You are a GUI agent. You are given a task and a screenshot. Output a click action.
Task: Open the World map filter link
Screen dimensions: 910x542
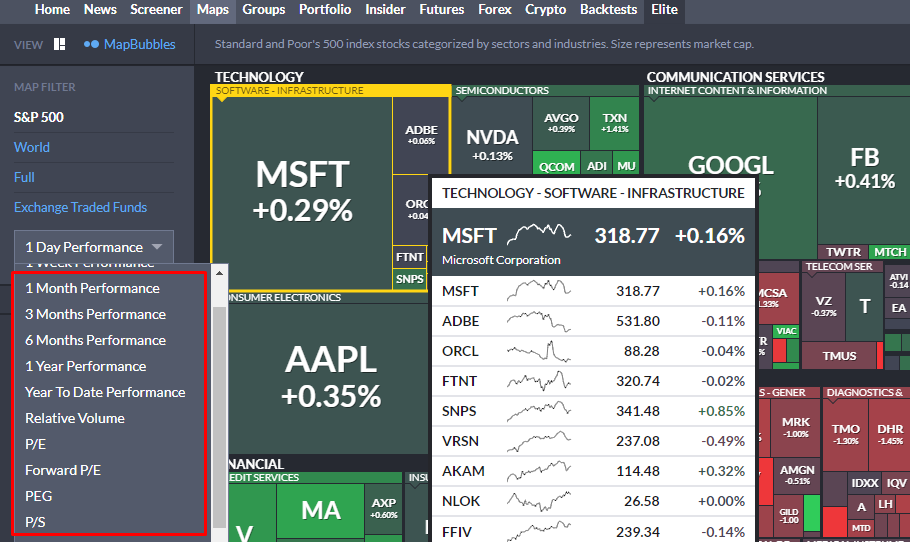[32, 147]
